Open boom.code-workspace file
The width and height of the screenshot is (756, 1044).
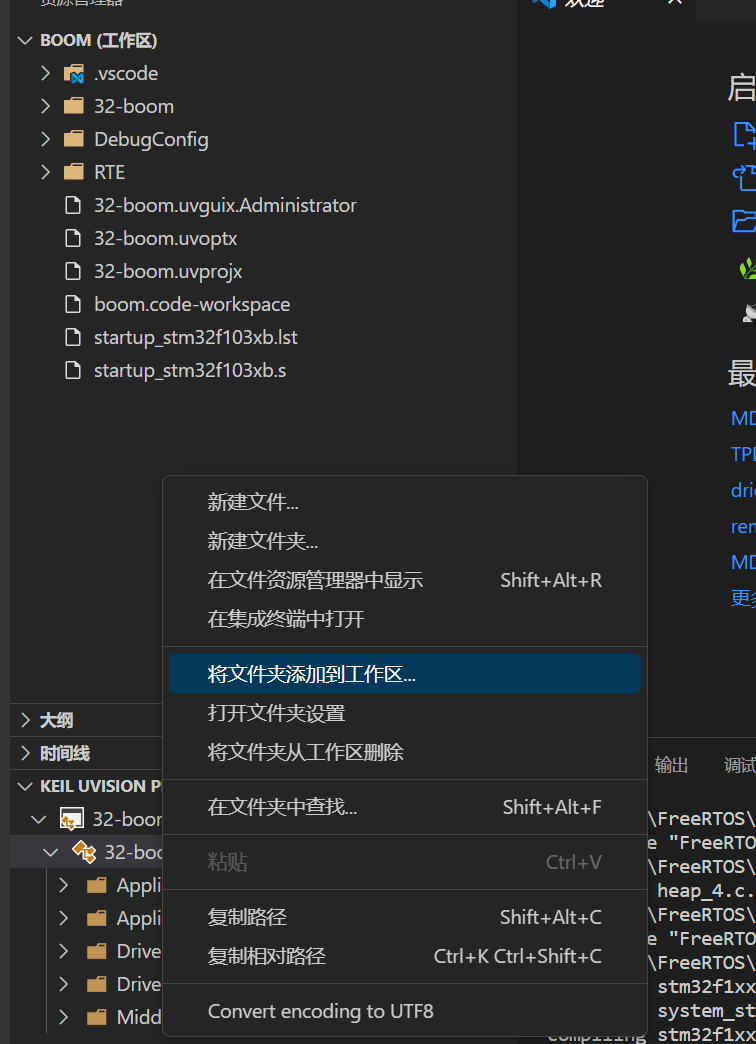[x=192, y=304]
